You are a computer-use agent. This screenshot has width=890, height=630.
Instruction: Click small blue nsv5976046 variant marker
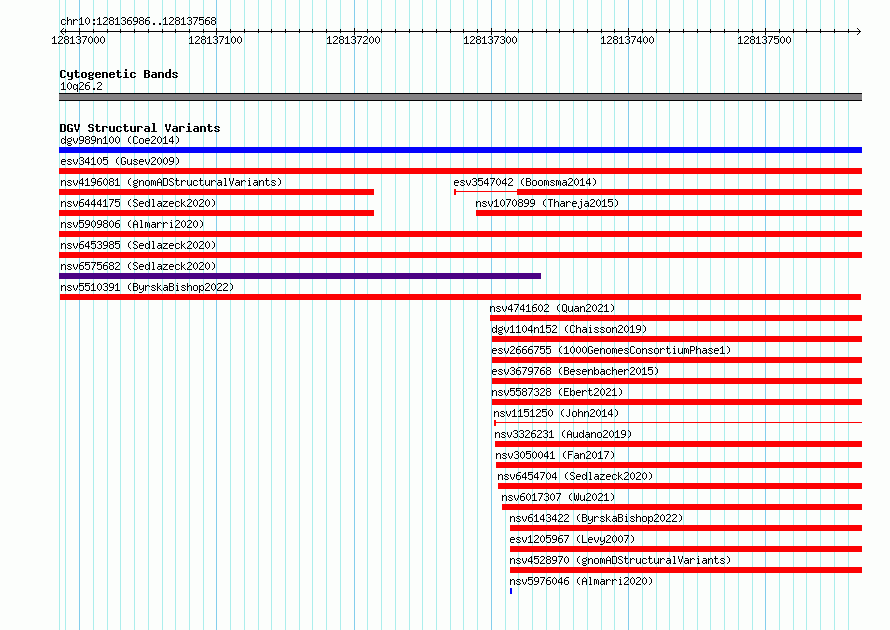[x=511, y=591]
